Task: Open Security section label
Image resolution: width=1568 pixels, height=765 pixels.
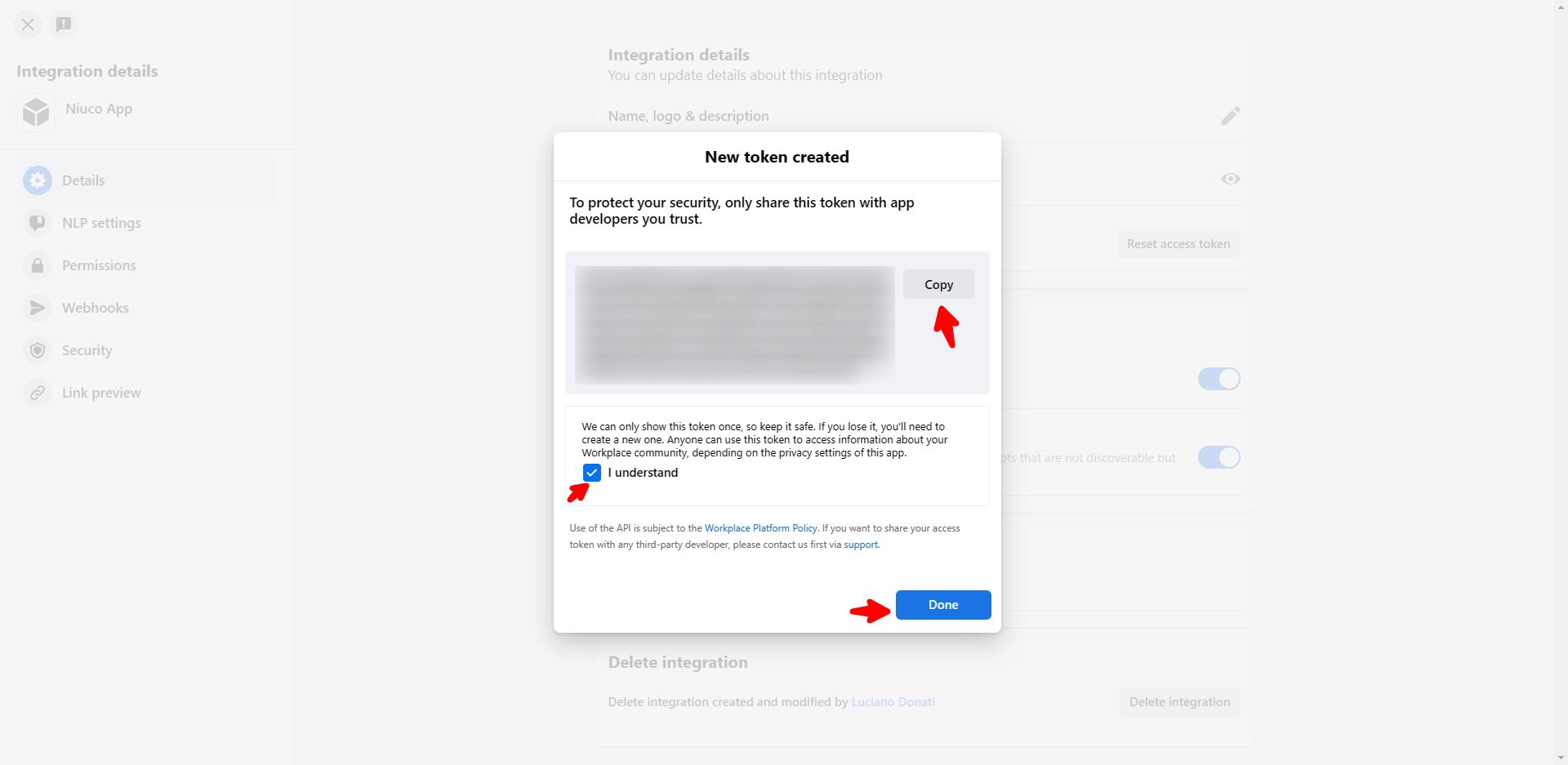Action: coord(87,350)
